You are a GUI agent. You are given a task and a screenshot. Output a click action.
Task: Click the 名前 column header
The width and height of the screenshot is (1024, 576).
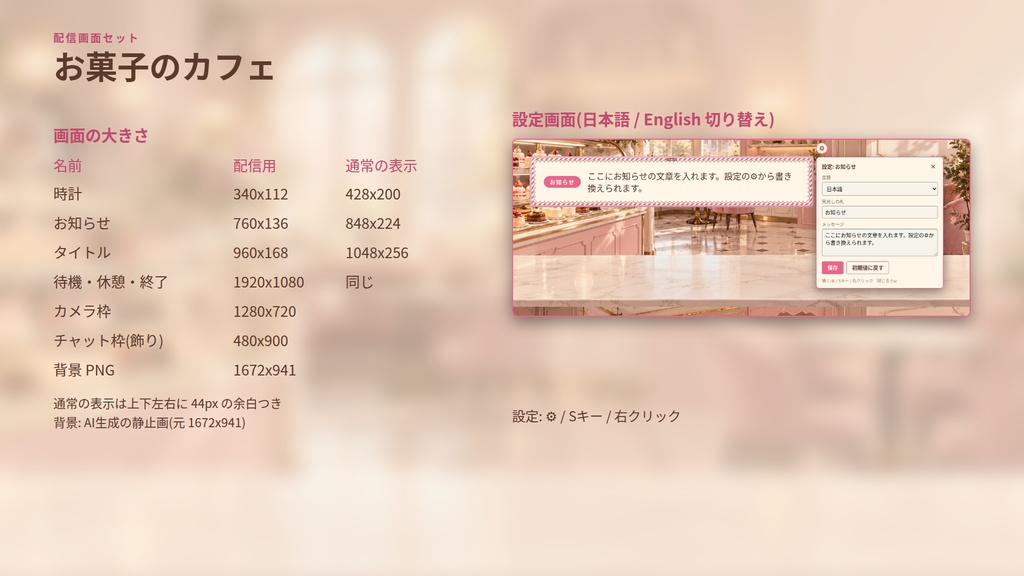[68, 166]
